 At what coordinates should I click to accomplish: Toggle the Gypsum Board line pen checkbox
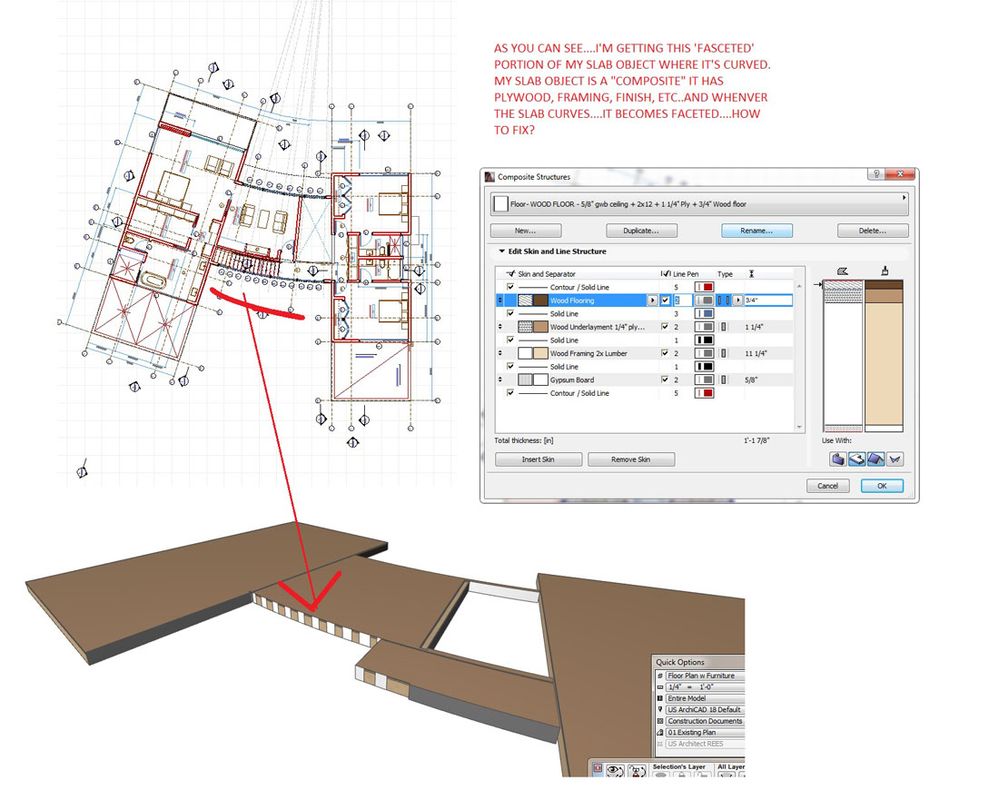tap(665, 380)
